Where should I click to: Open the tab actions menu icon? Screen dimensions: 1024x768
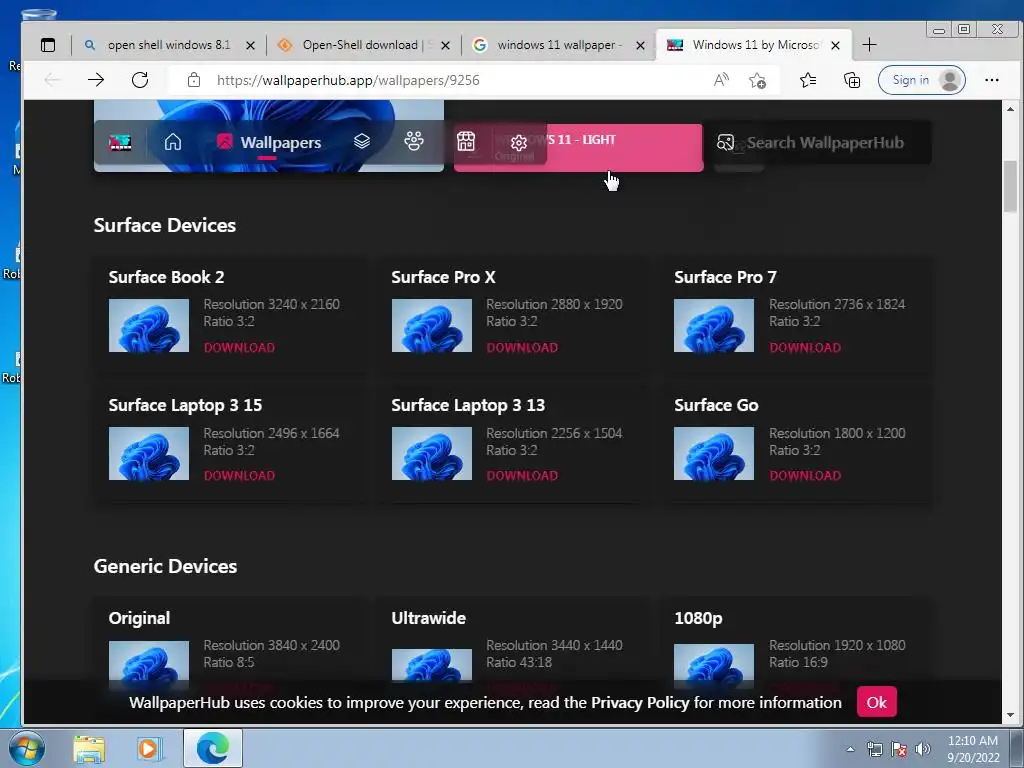tap(48, 45)
